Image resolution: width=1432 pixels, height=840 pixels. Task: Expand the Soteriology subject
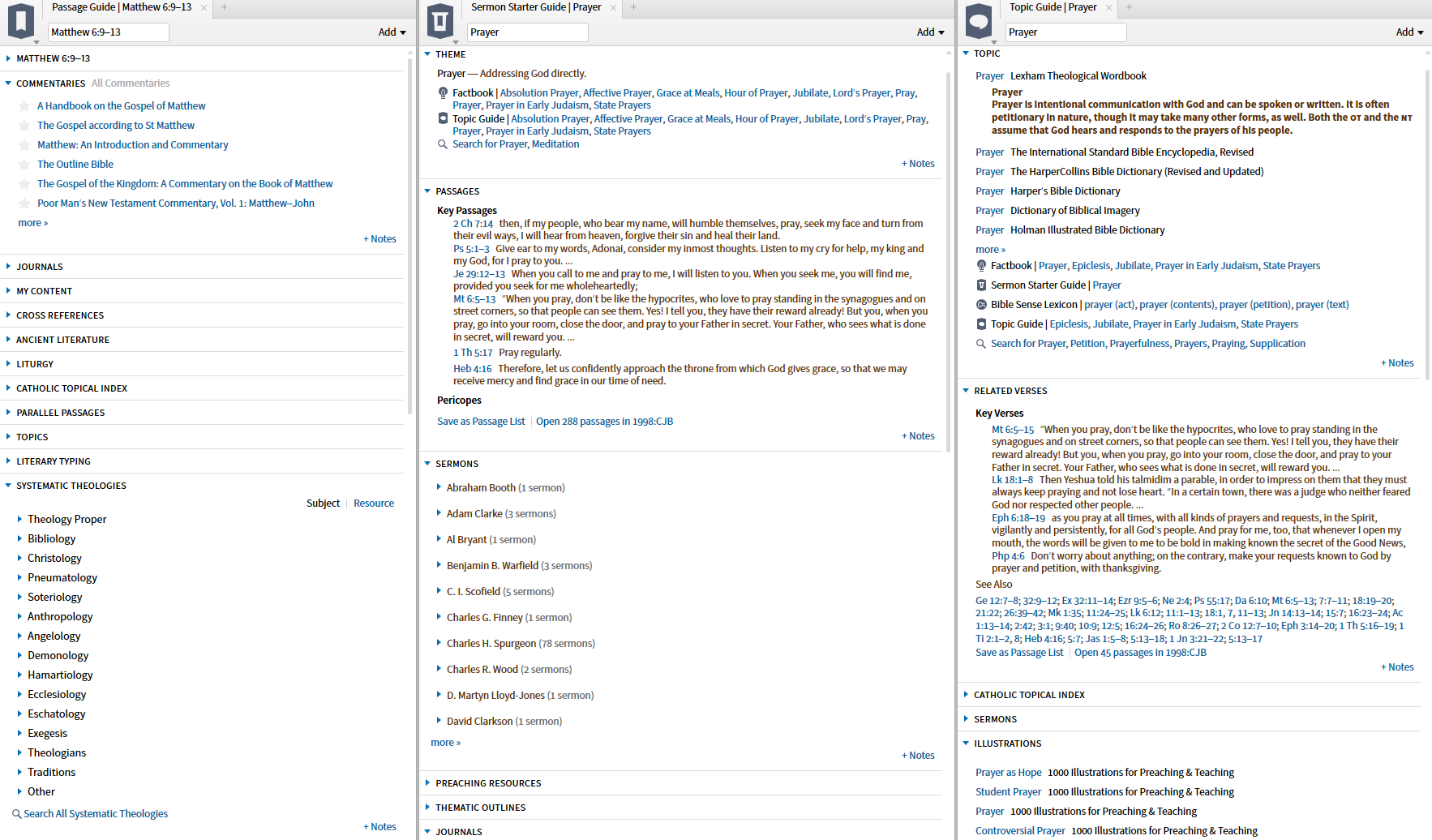click(x=20, y=597)
